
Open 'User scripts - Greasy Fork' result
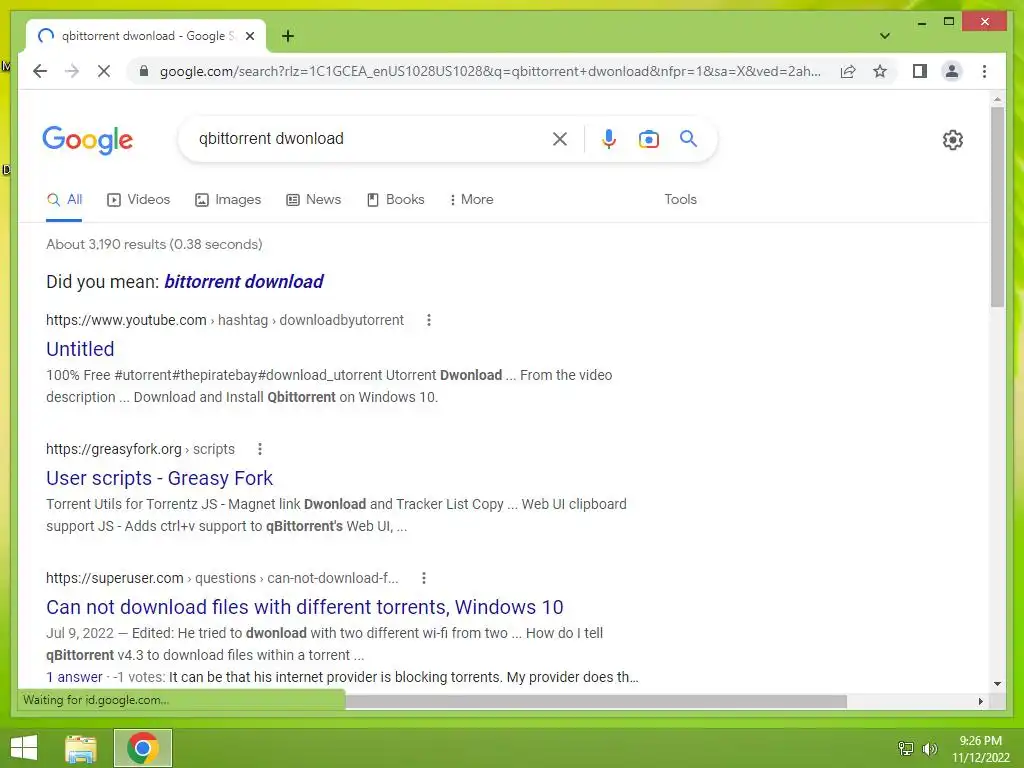[x=159, y=478]
